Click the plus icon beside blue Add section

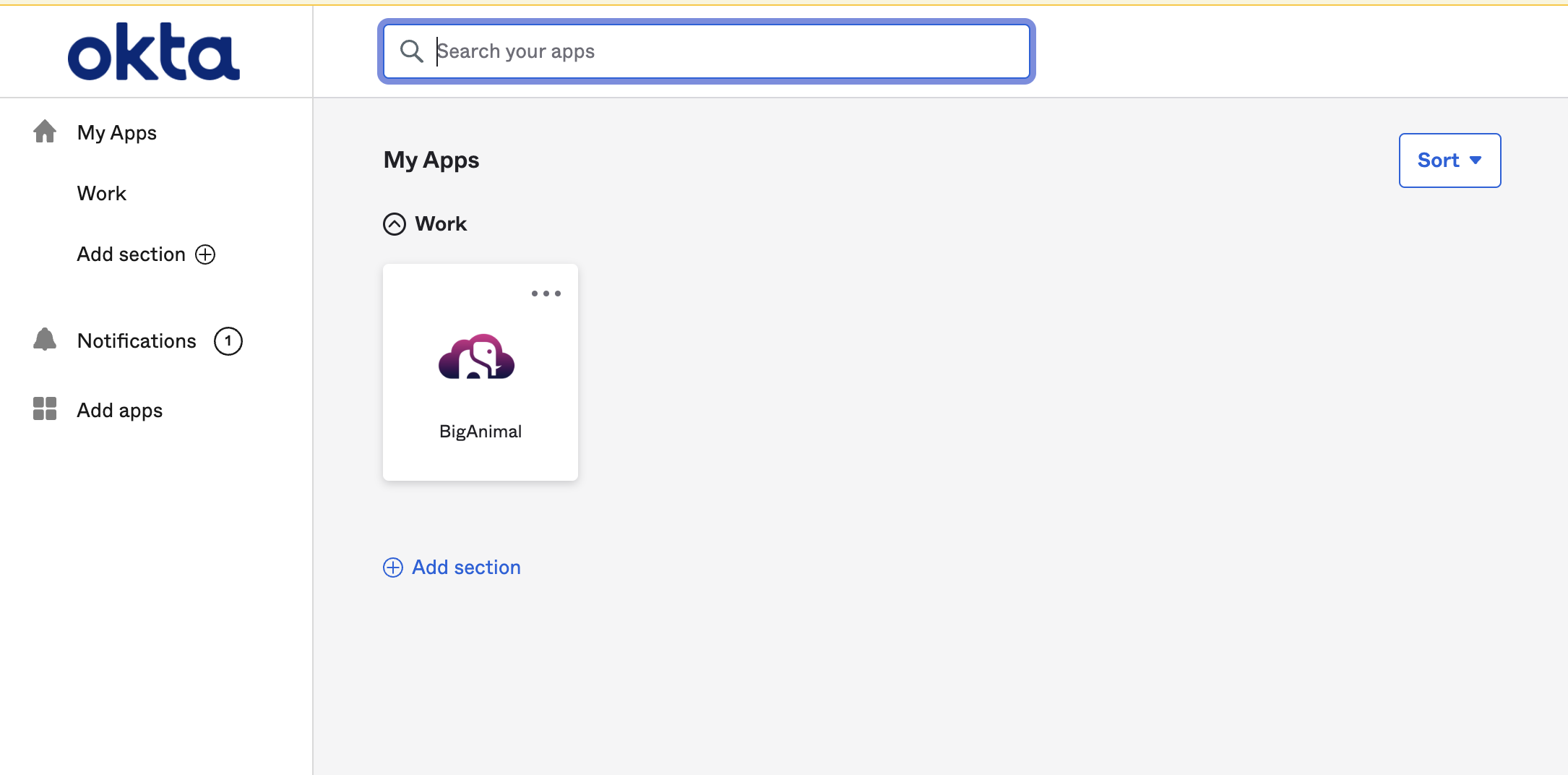coord(393,568)
